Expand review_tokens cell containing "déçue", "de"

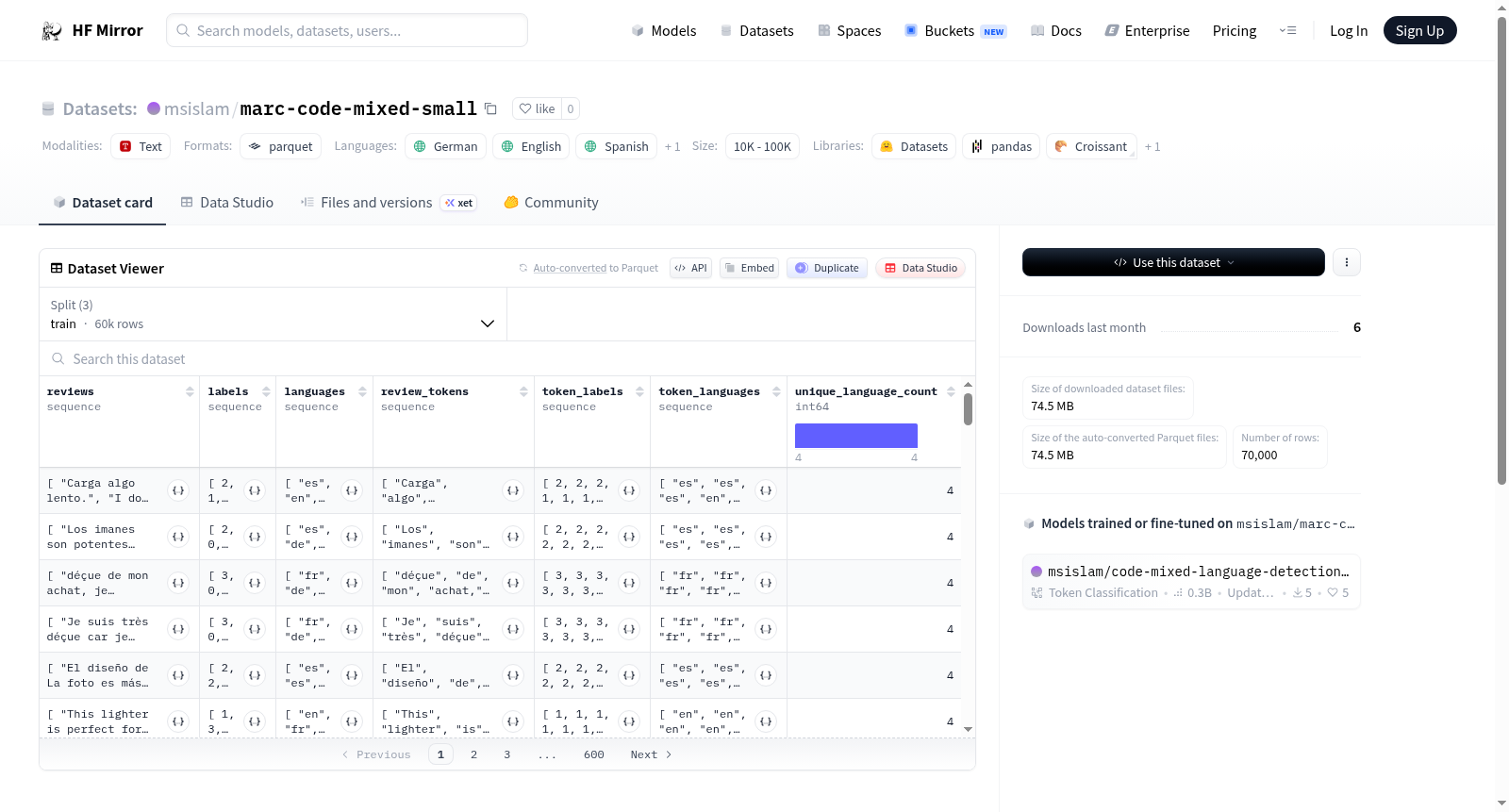point(513,583)
